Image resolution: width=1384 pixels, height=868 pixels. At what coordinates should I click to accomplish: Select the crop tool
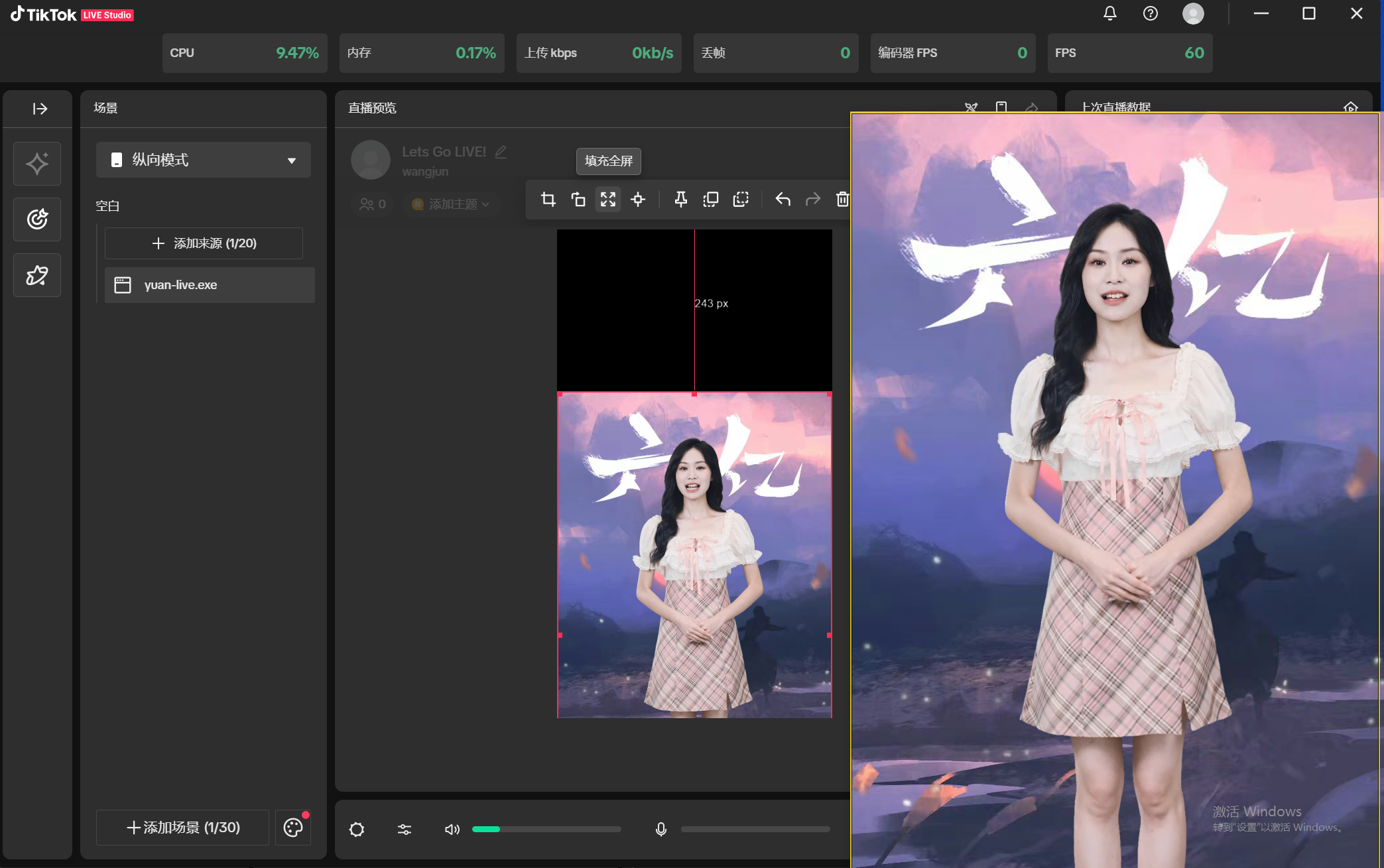[x=548, y=200]
